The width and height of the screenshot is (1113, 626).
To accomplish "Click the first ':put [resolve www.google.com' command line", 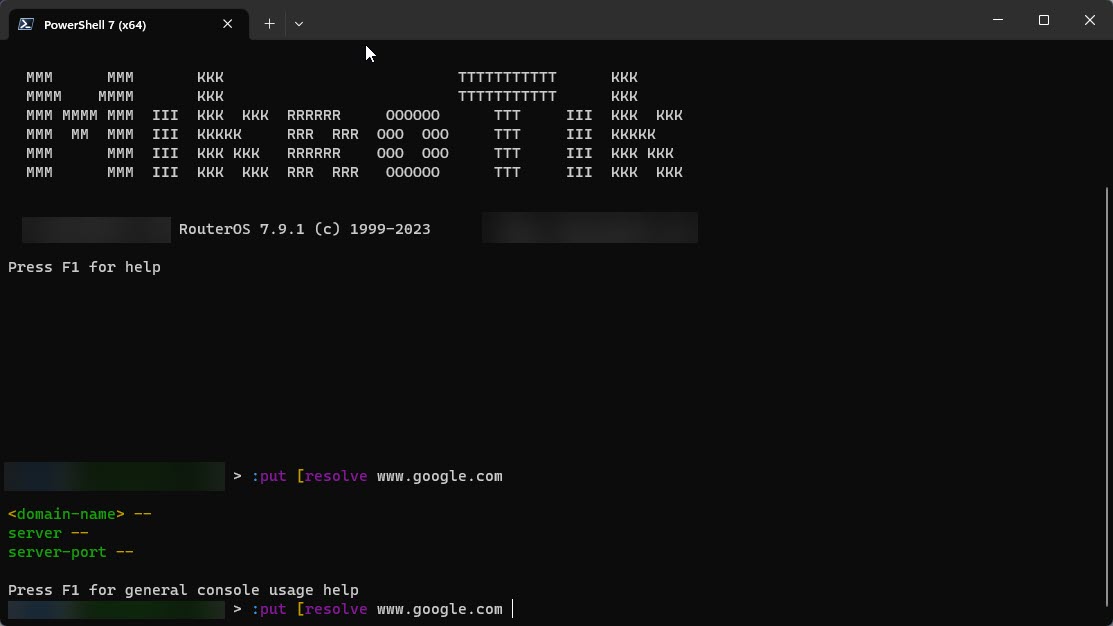I will pos(377,476).
